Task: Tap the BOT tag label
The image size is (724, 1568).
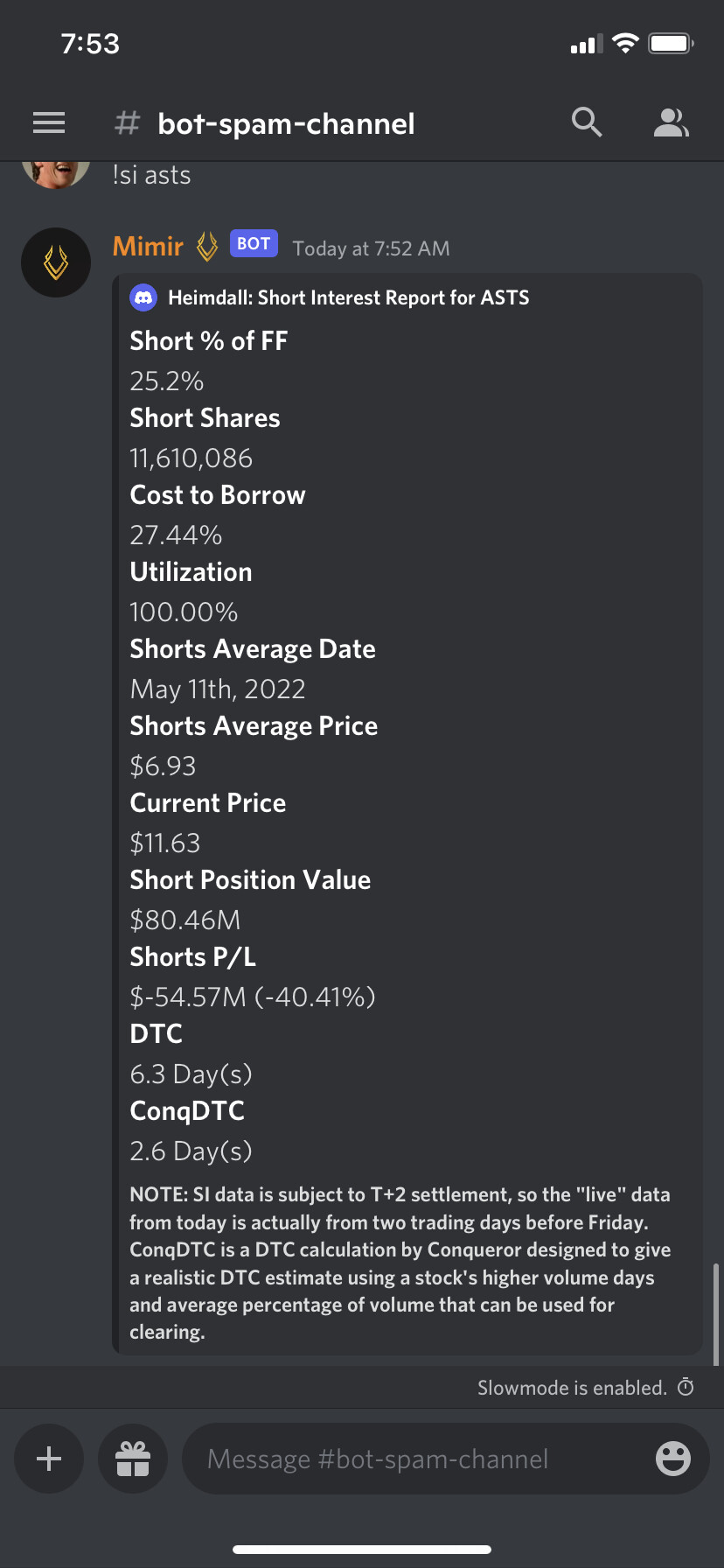Action: pos(254,243)
